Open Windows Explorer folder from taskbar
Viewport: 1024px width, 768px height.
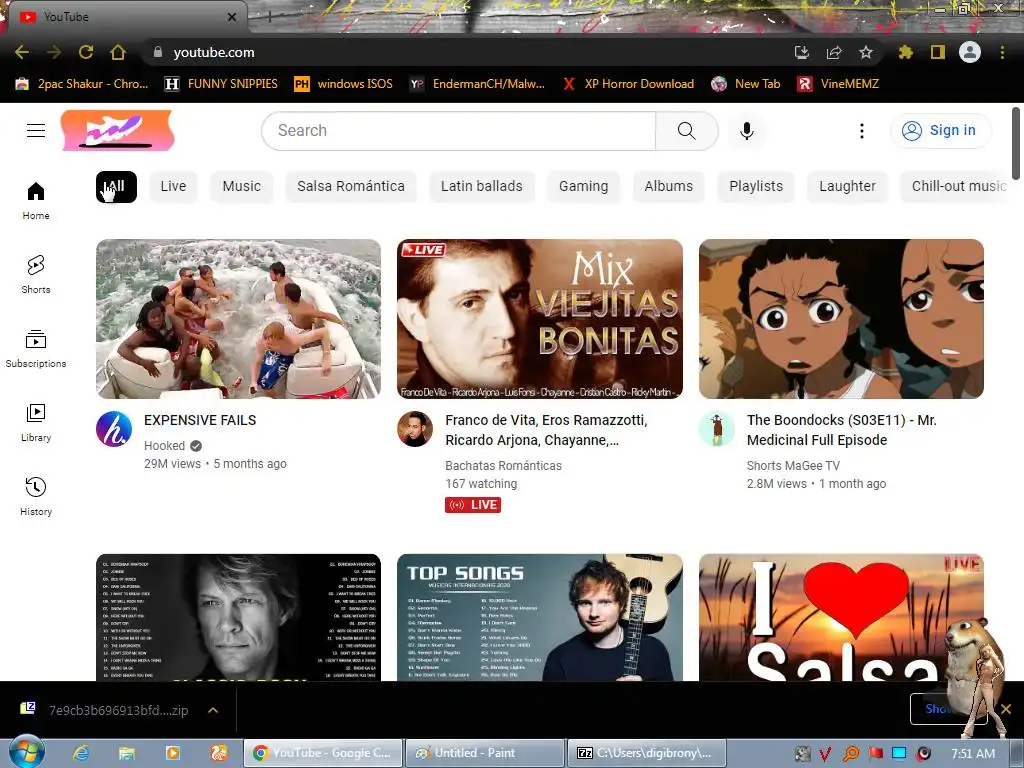pos(127,753)
